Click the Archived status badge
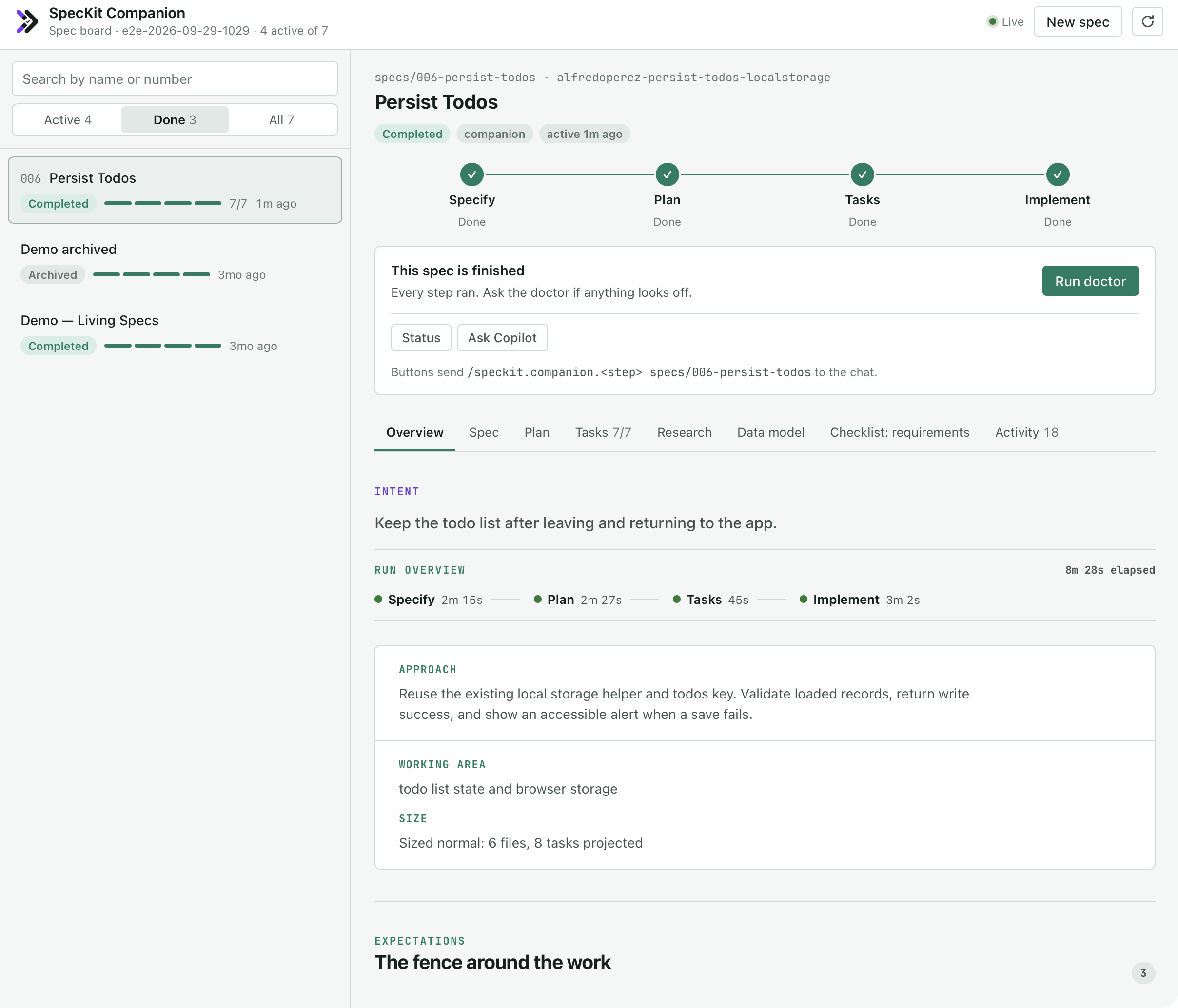1178x1008 pixels. 53,274
